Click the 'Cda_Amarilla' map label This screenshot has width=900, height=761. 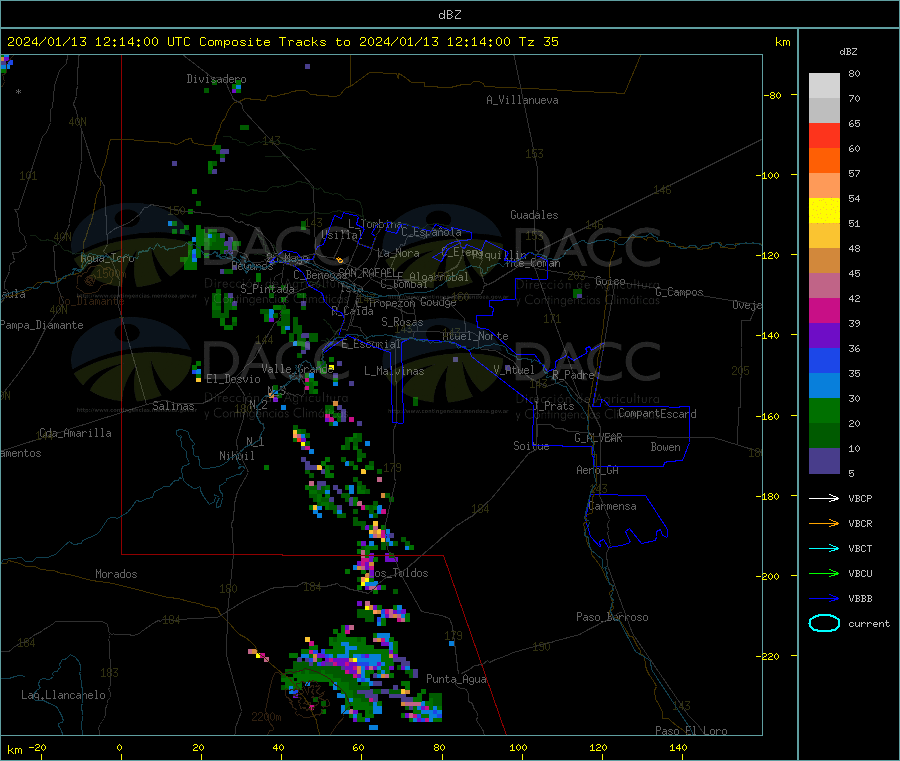(x=75, y=433)
